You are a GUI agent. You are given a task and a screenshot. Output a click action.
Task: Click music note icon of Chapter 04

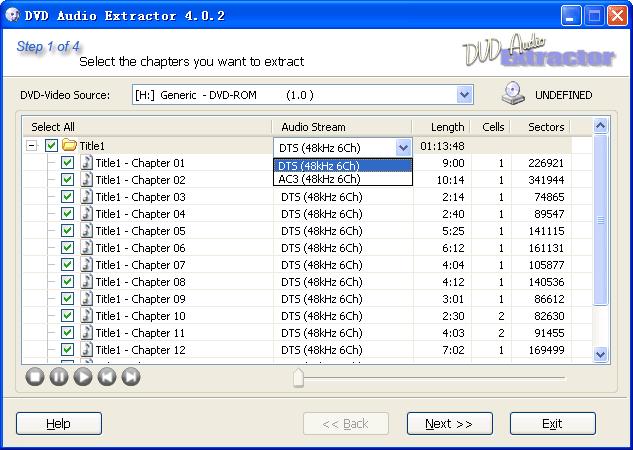[x=86, y=213]
